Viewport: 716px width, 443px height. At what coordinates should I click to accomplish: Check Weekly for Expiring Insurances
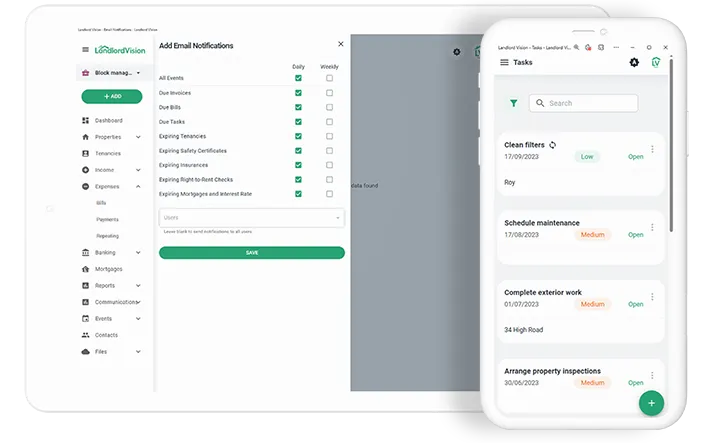(329, 165)
